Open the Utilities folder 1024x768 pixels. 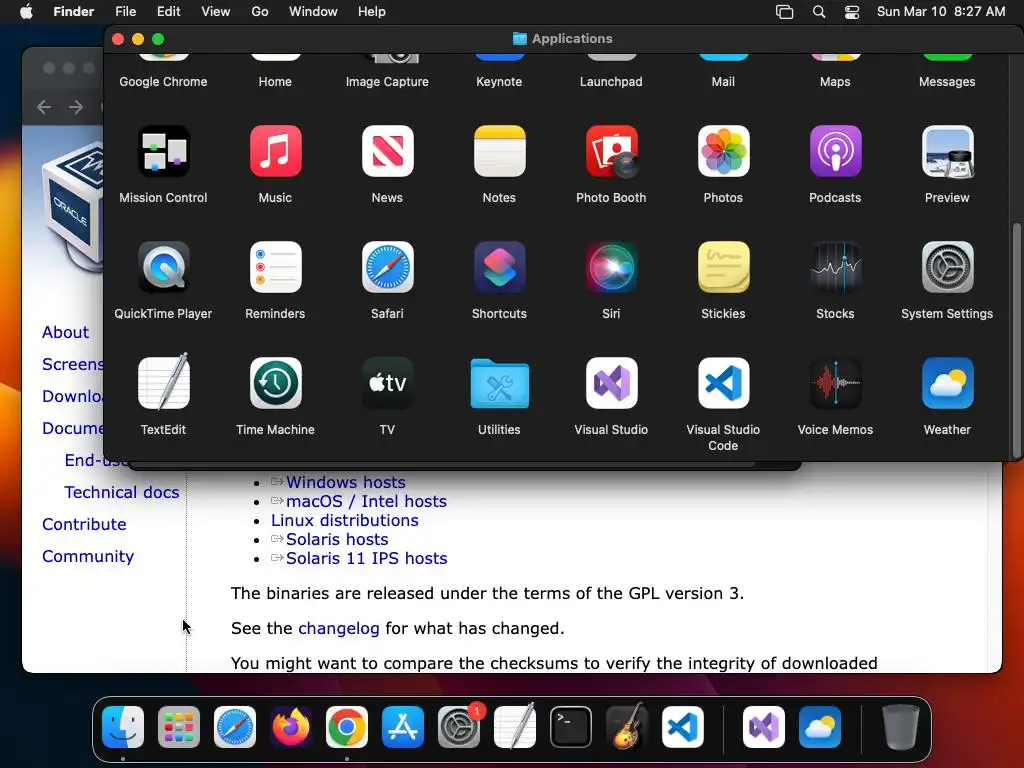pos(499,383)
